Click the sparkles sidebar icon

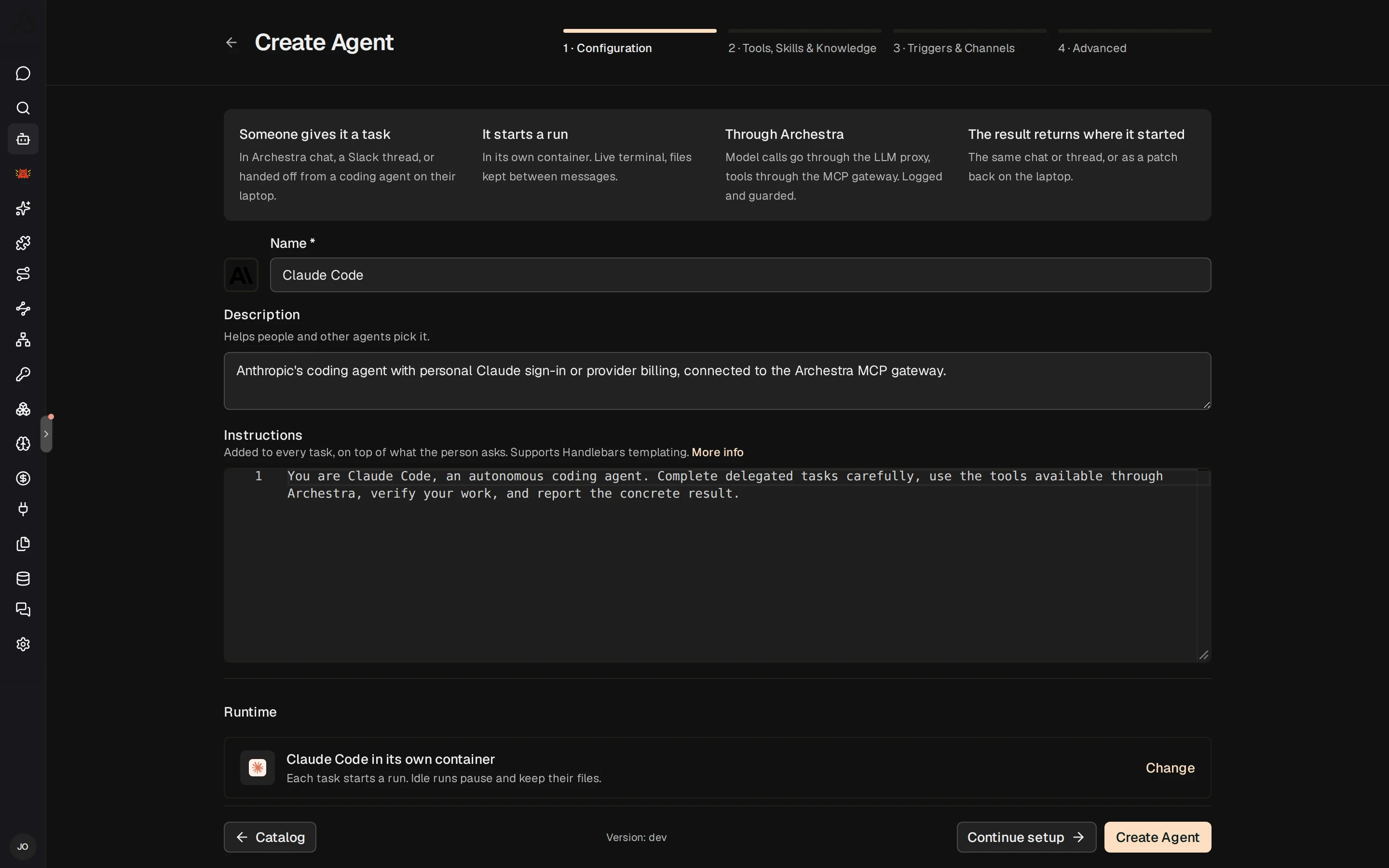pyautogui.click(x=23, y=208)
